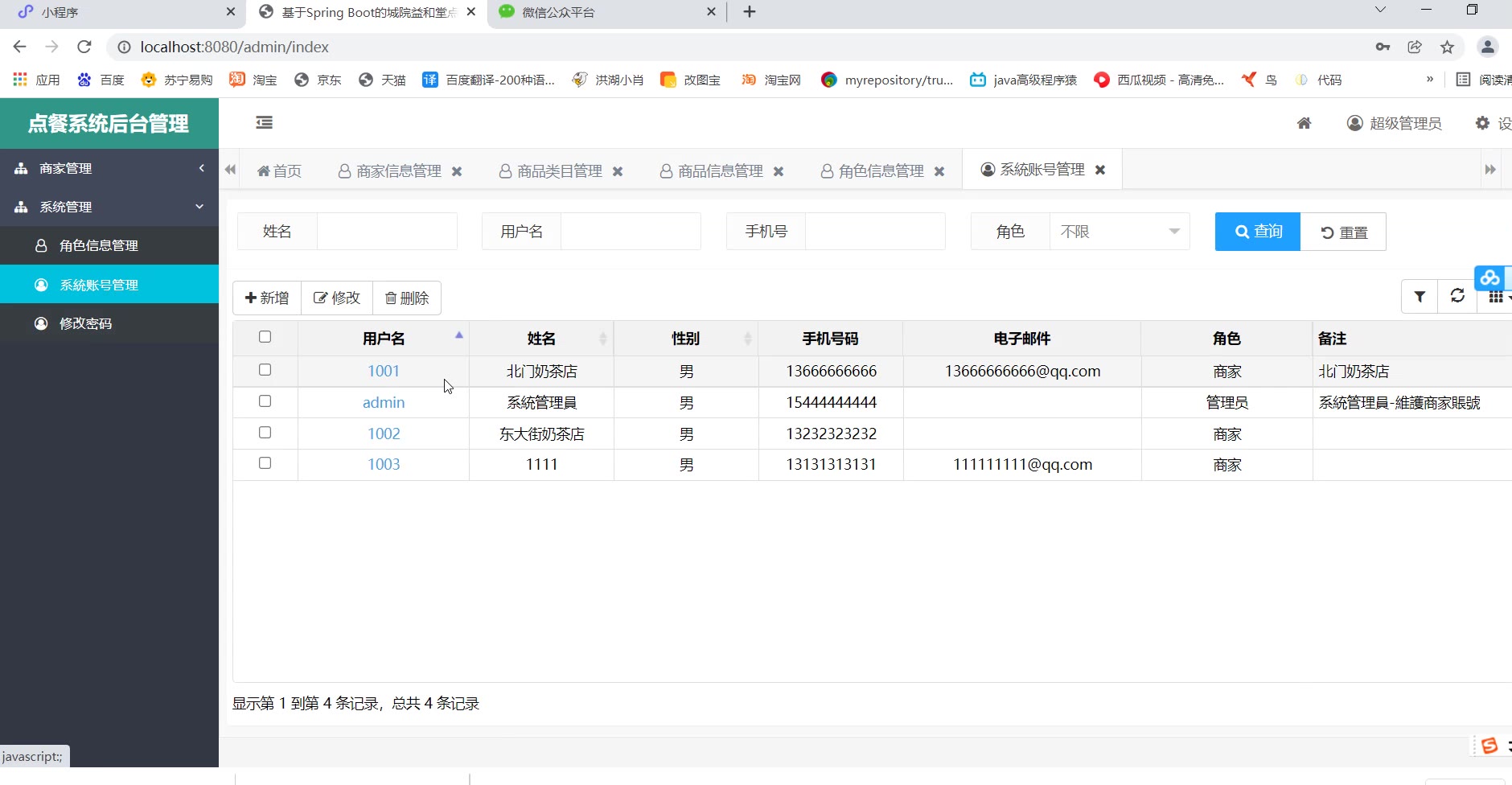
Task: Expand the 商家管理 sidebar menu
Action: coord(109,168)
